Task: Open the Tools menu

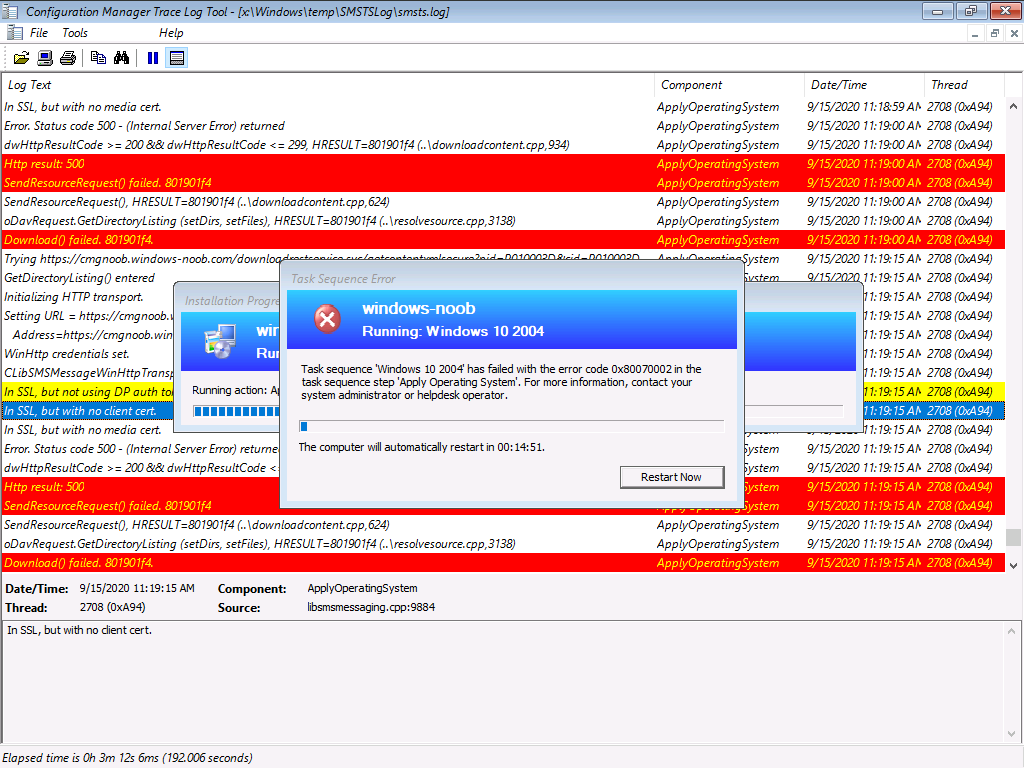Action: pyautogui.click(x=74, y=33)
